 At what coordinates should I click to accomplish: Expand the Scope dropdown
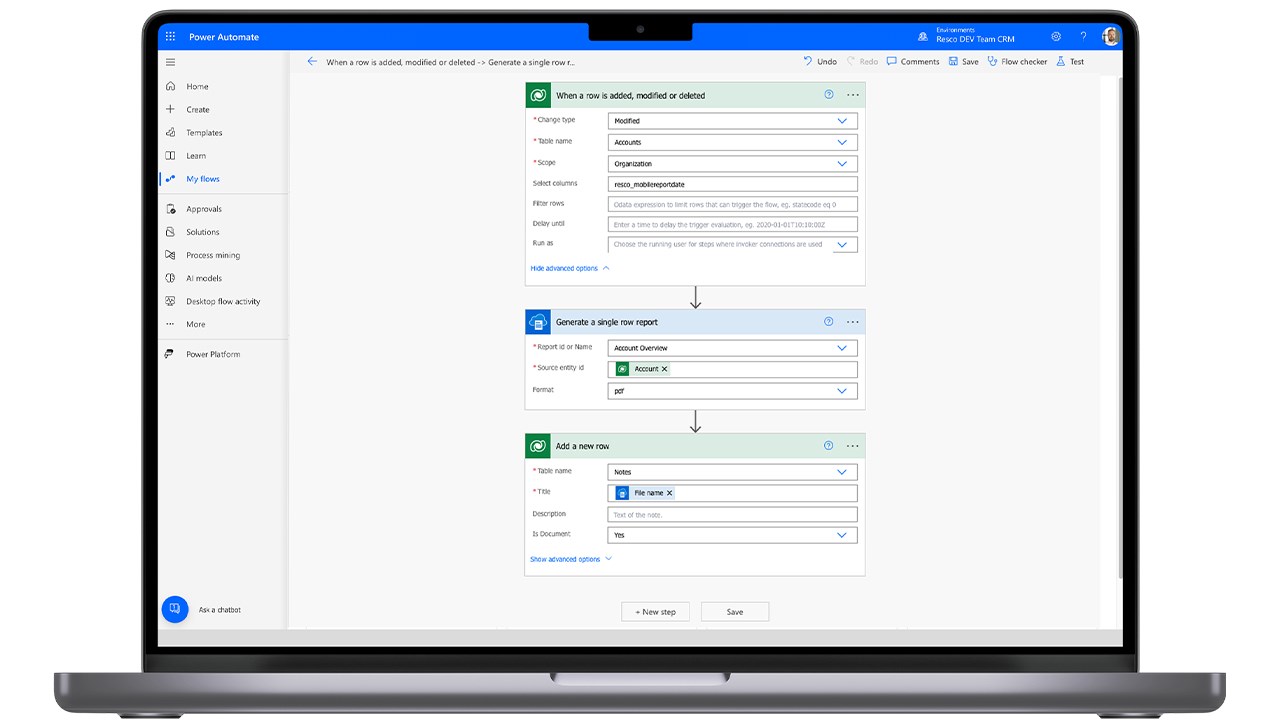[842, 163]
